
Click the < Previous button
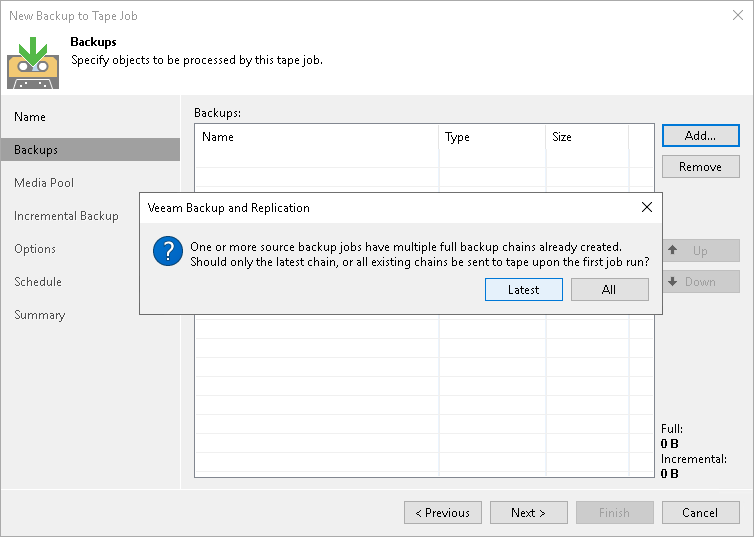443,512
